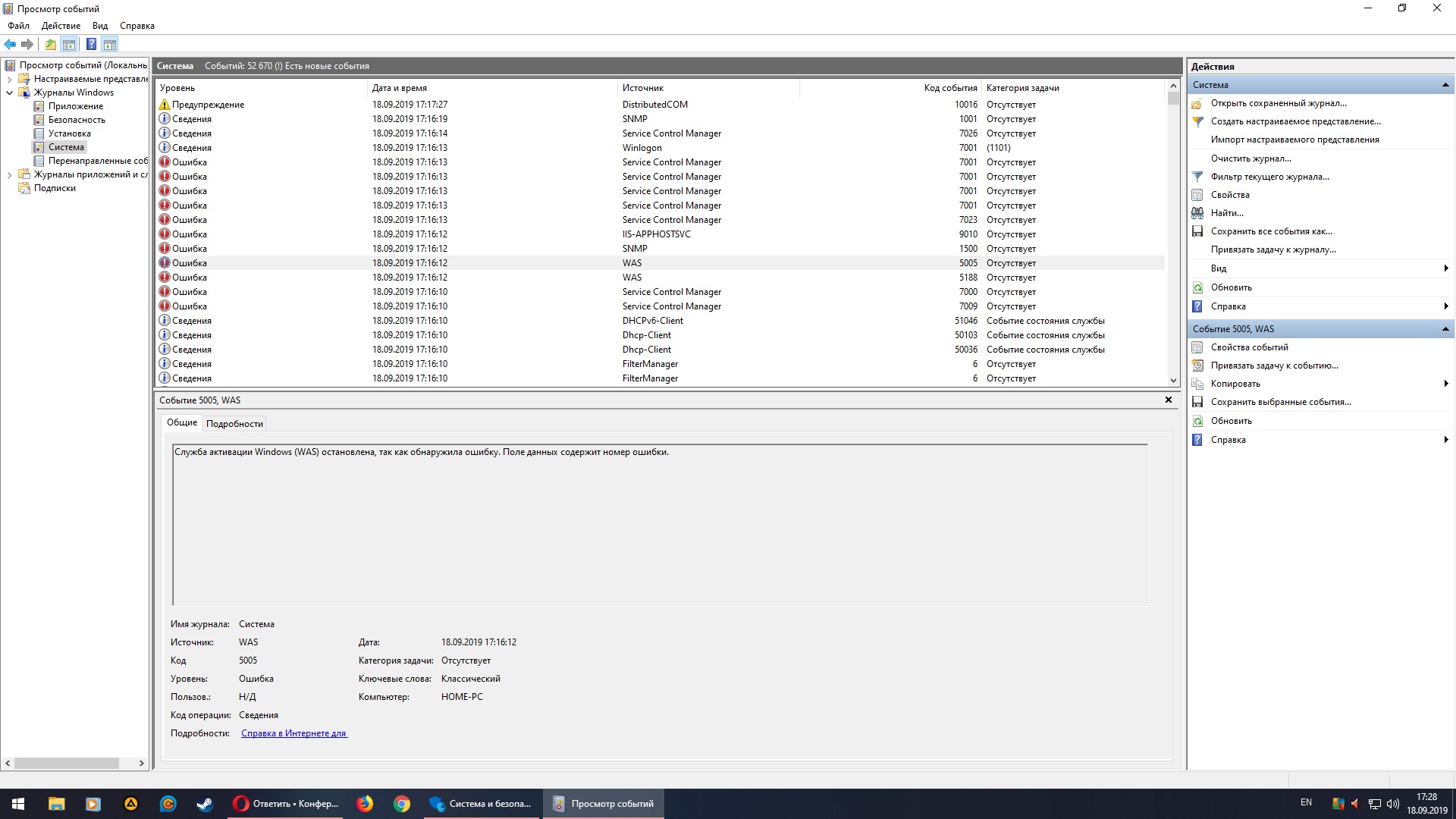Open Steam from the taskbar
1456x819 pixels.
[x=205, y=804]
